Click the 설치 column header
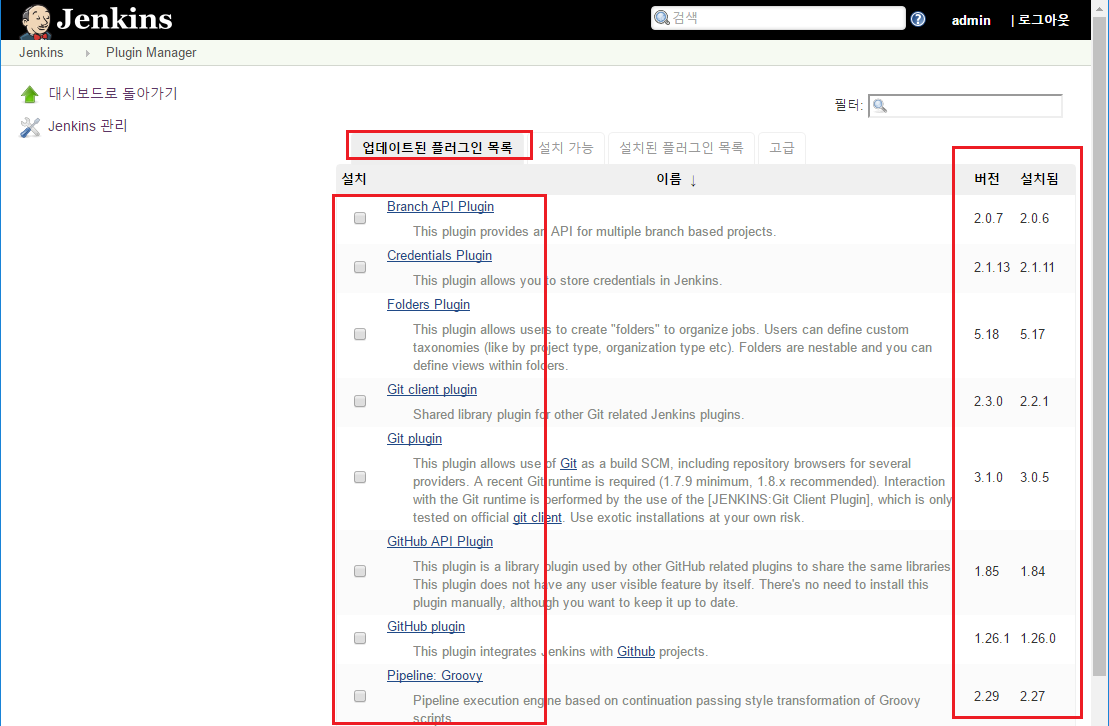 (x=354, y=179)
